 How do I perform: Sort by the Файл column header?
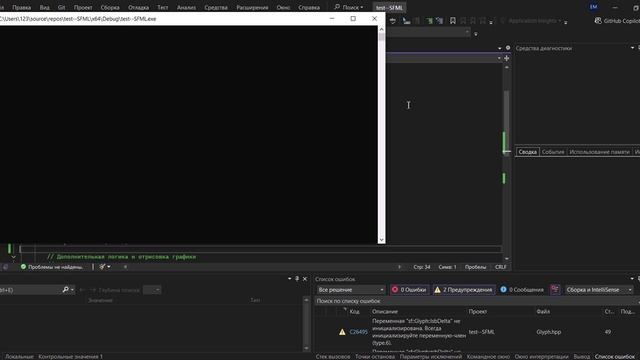click(x=543, y=311)
